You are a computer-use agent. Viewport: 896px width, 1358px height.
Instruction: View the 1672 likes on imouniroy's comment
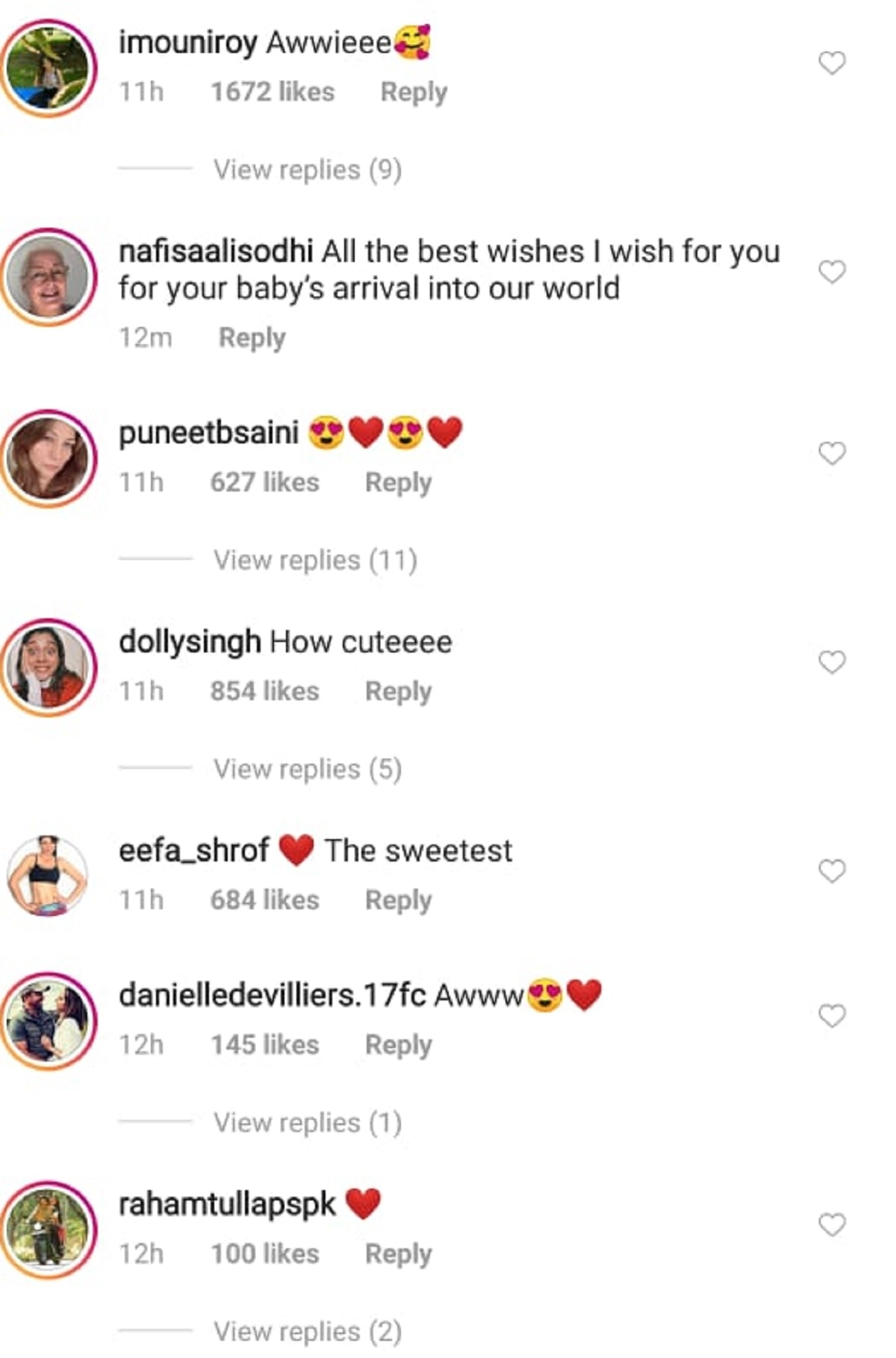(x=273, y=92)
